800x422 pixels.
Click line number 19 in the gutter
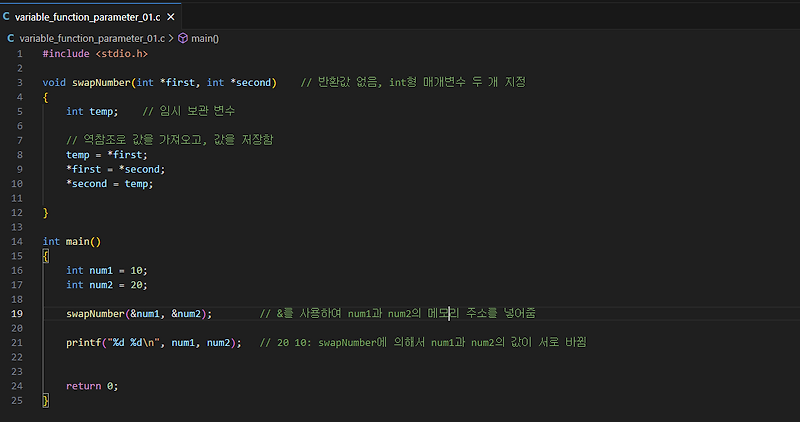(17, 314)
